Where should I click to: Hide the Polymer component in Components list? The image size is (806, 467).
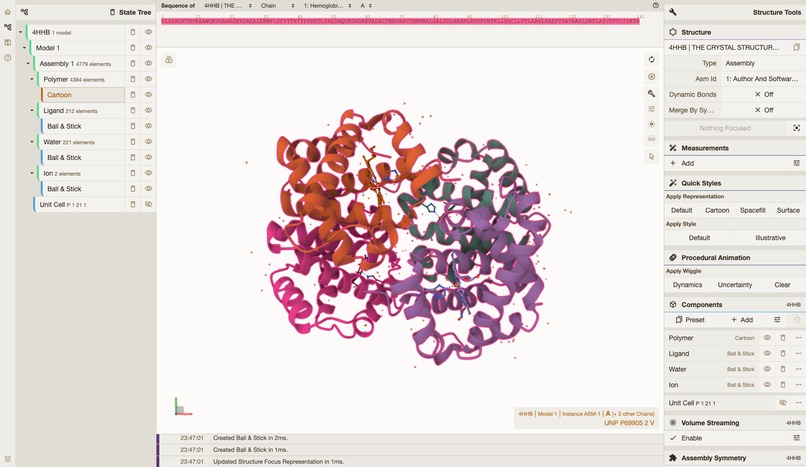(767, 338)
